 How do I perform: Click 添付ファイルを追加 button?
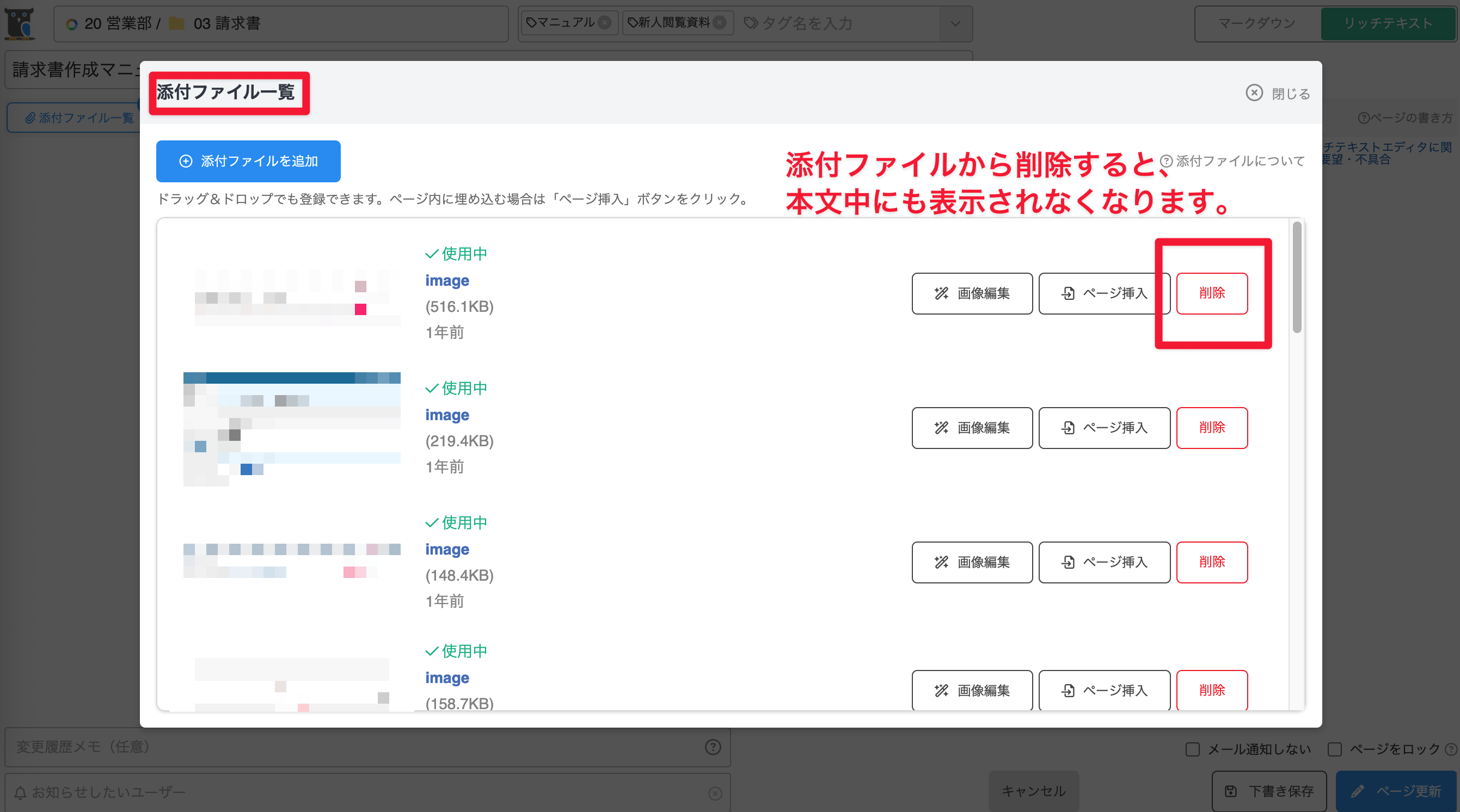tap(248, 161)
